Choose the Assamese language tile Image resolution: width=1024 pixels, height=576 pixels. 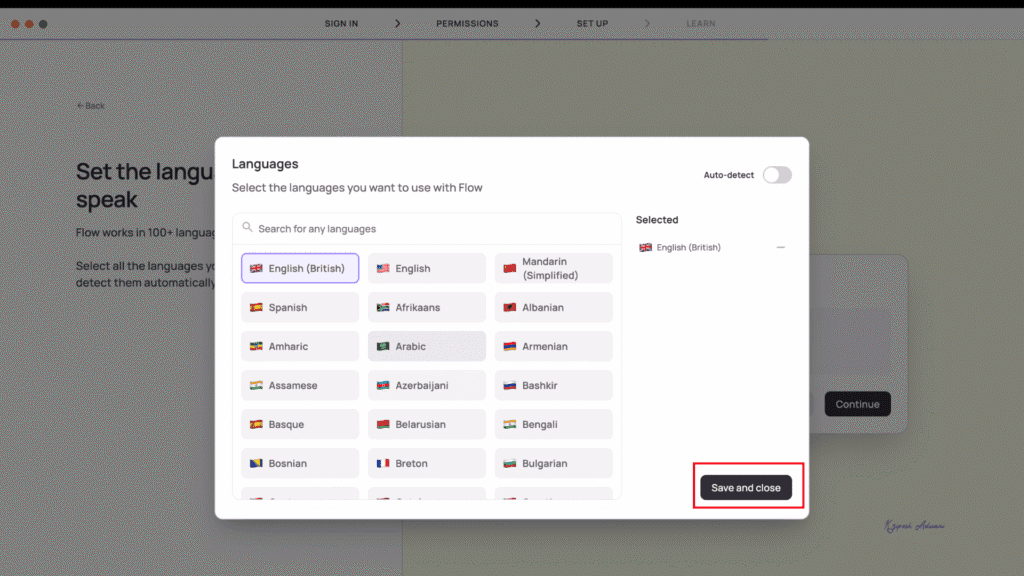point(300,385)
